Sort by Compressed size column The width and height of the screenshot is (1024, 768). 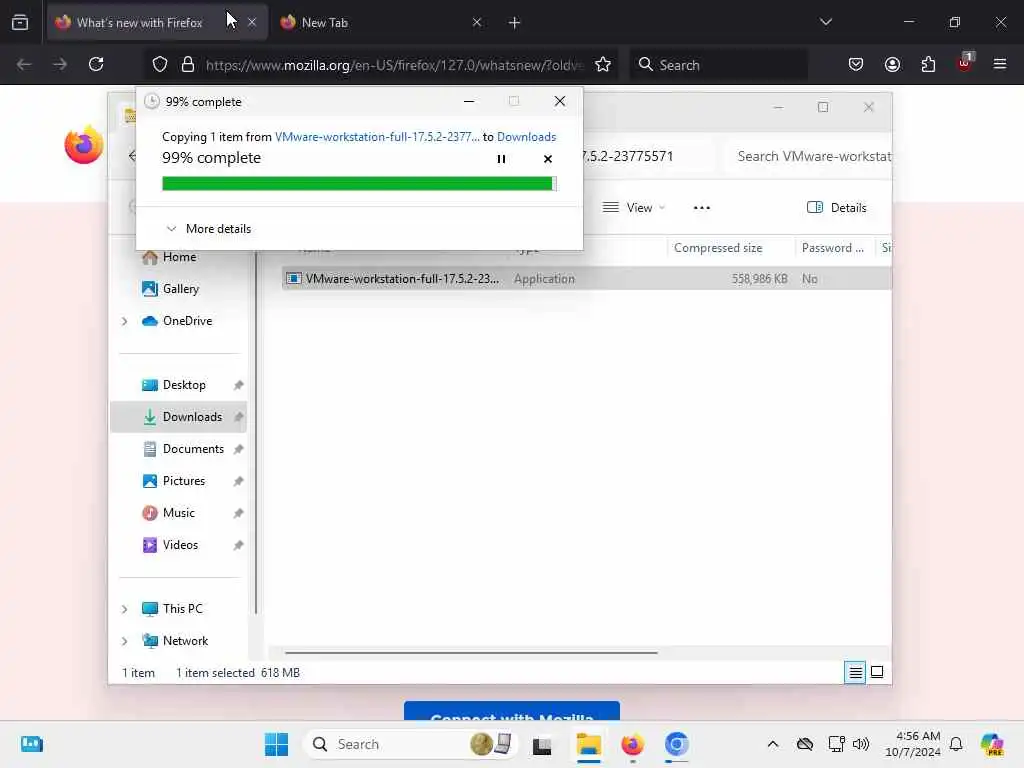coord(718,248)
